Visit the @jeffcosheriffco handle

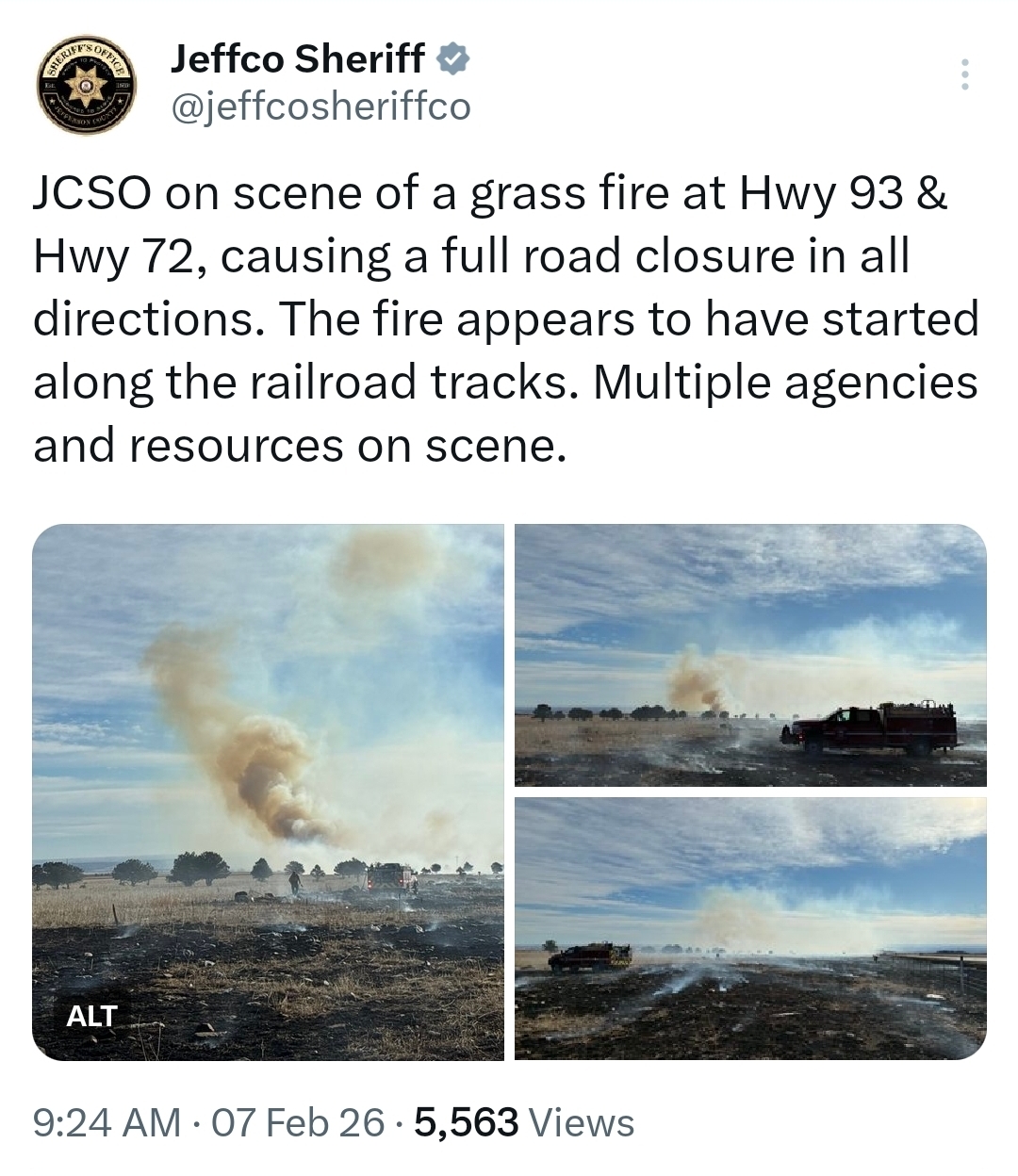320,107
